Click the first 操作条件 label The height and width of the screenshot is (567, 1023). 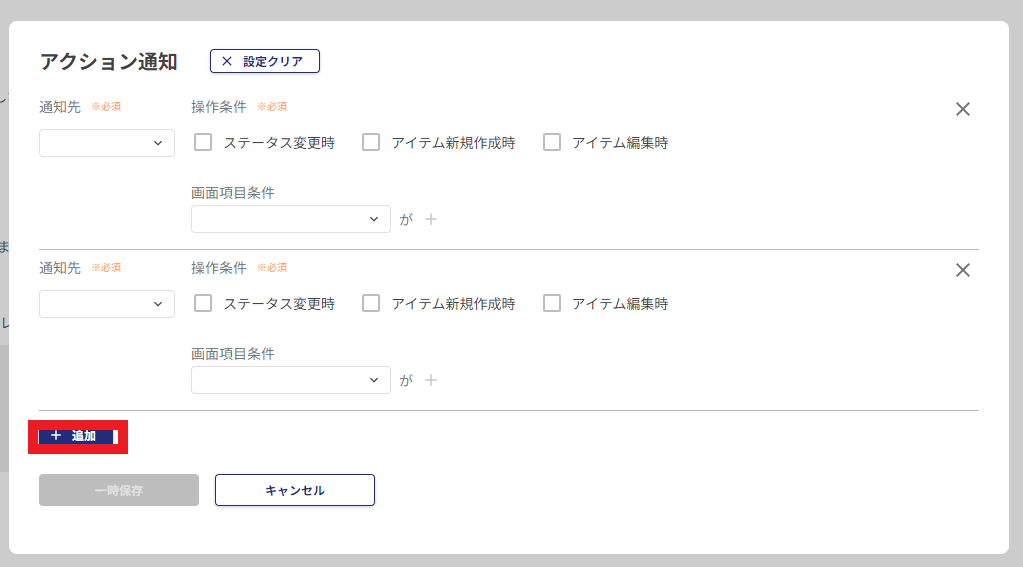[217, 106]
